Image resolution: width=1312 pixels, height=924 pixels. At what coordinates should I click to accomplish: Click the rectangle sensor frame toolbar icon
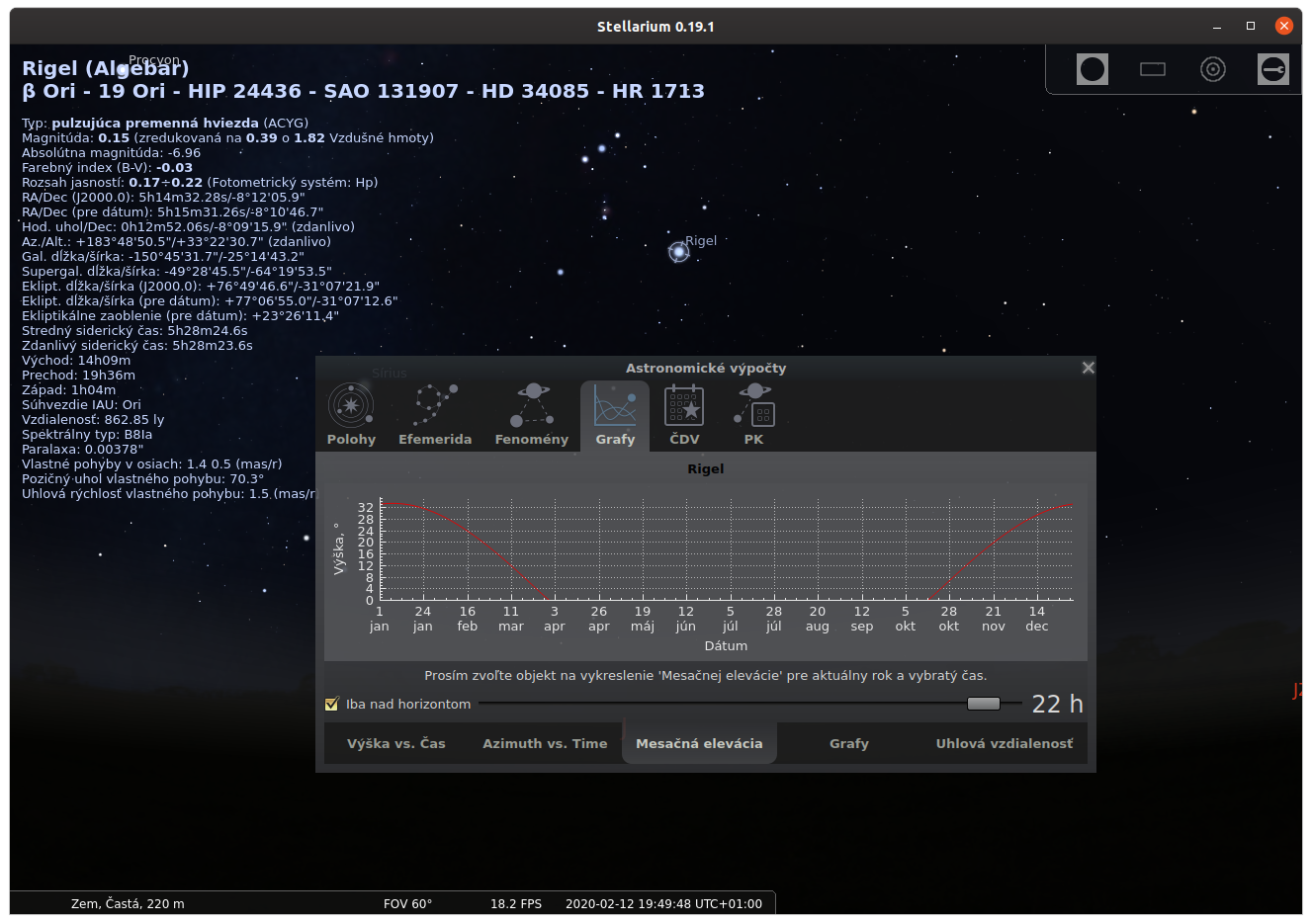point(1153,69)
